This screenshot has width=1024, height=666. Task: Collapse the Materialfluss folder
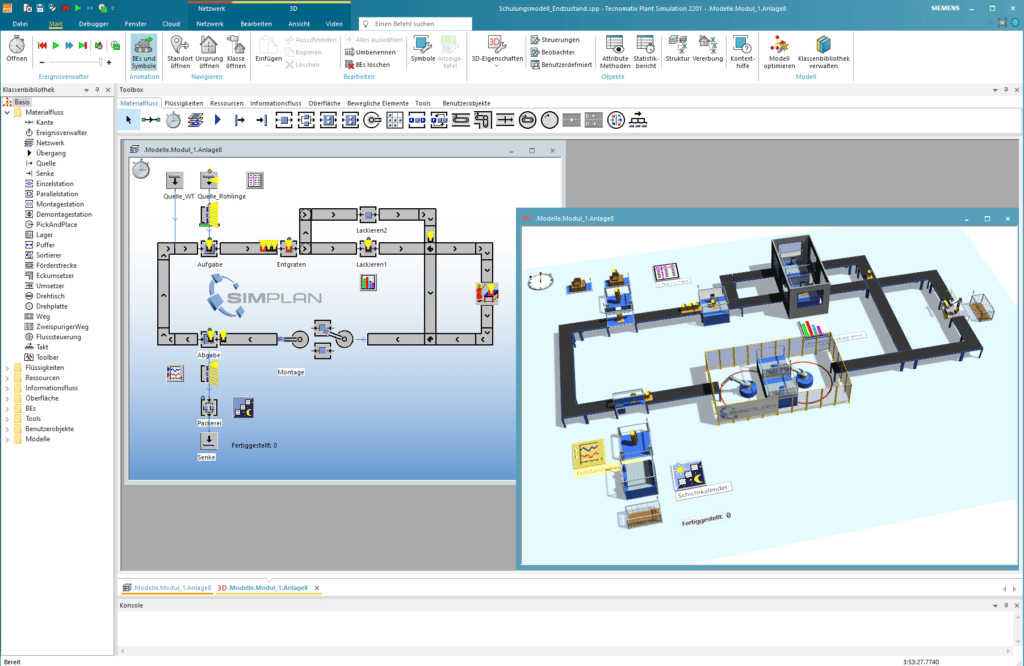[x=7, y=112]
